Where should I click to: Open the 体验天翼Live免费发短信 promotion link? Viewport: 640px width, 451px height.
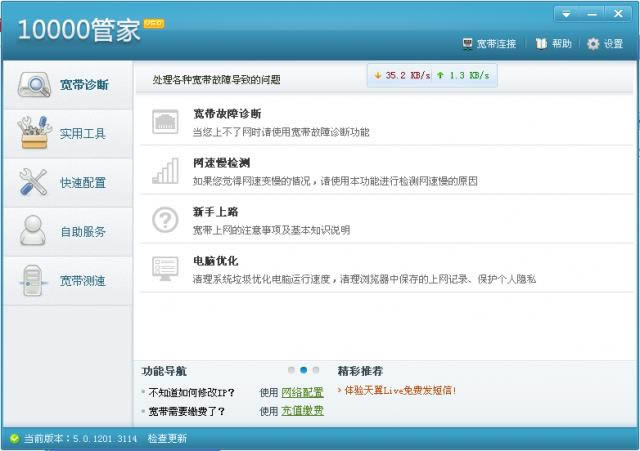pyautogui.click(x=400, y=390)
